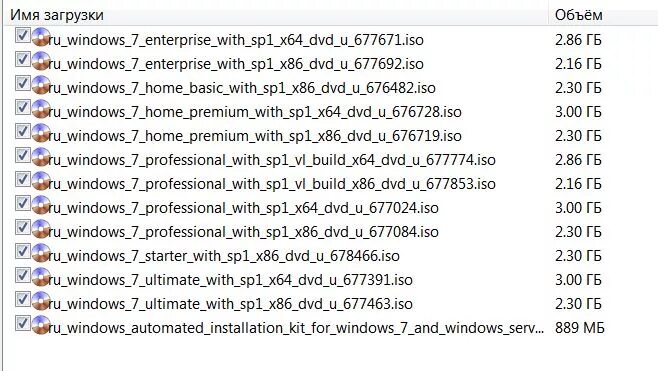Click disc icon of home_basic x86 676482 iso
The image size is (658, 371).
tap(41, 85)
